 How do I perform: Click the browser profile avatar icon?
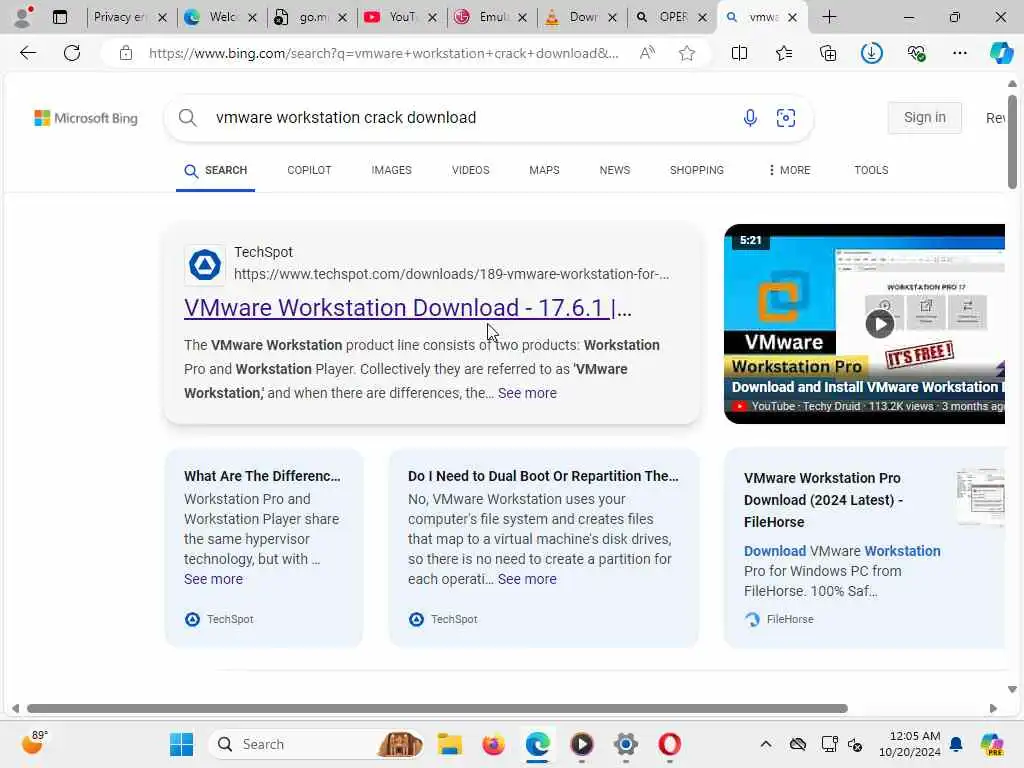coord(23,17)
